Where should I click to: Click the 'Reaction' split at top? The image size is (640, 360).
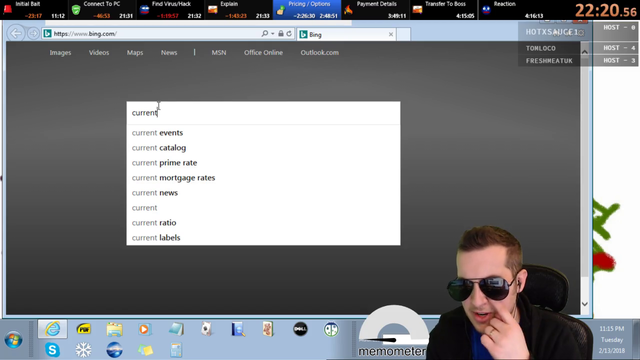pyautogui.click(x=511, y=10)
